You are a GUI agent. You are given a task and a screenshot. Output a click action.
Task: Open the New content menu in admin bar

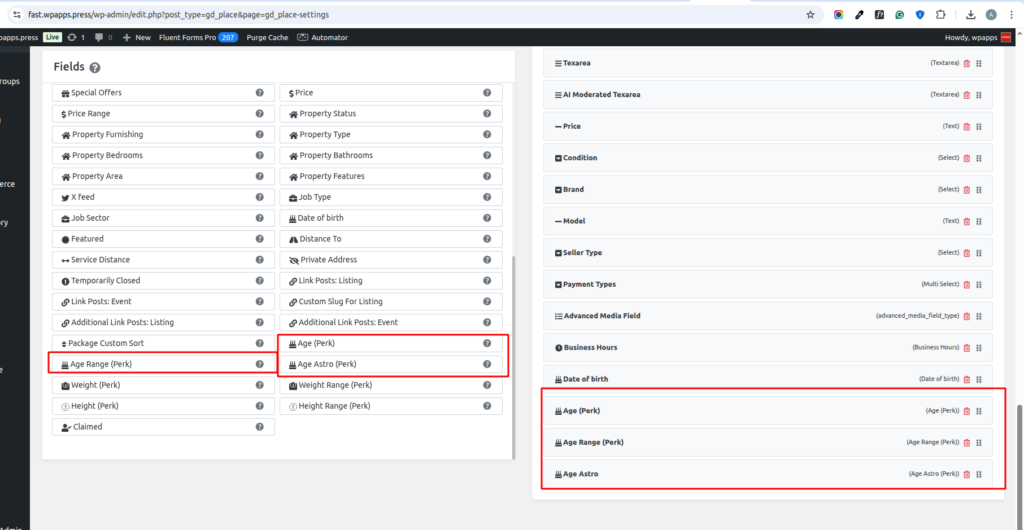click(136, 37)
